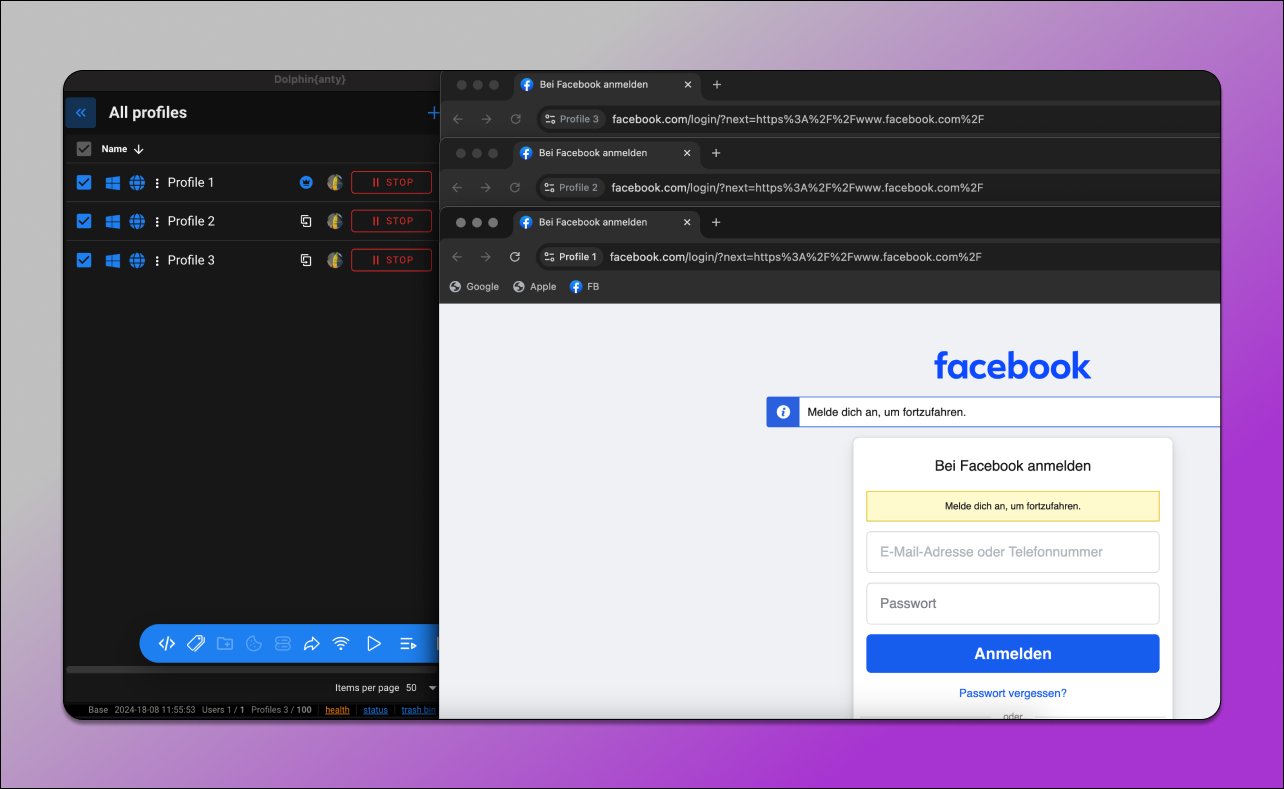Toggle the select-all checkbox in the Name header

[84, 149]
